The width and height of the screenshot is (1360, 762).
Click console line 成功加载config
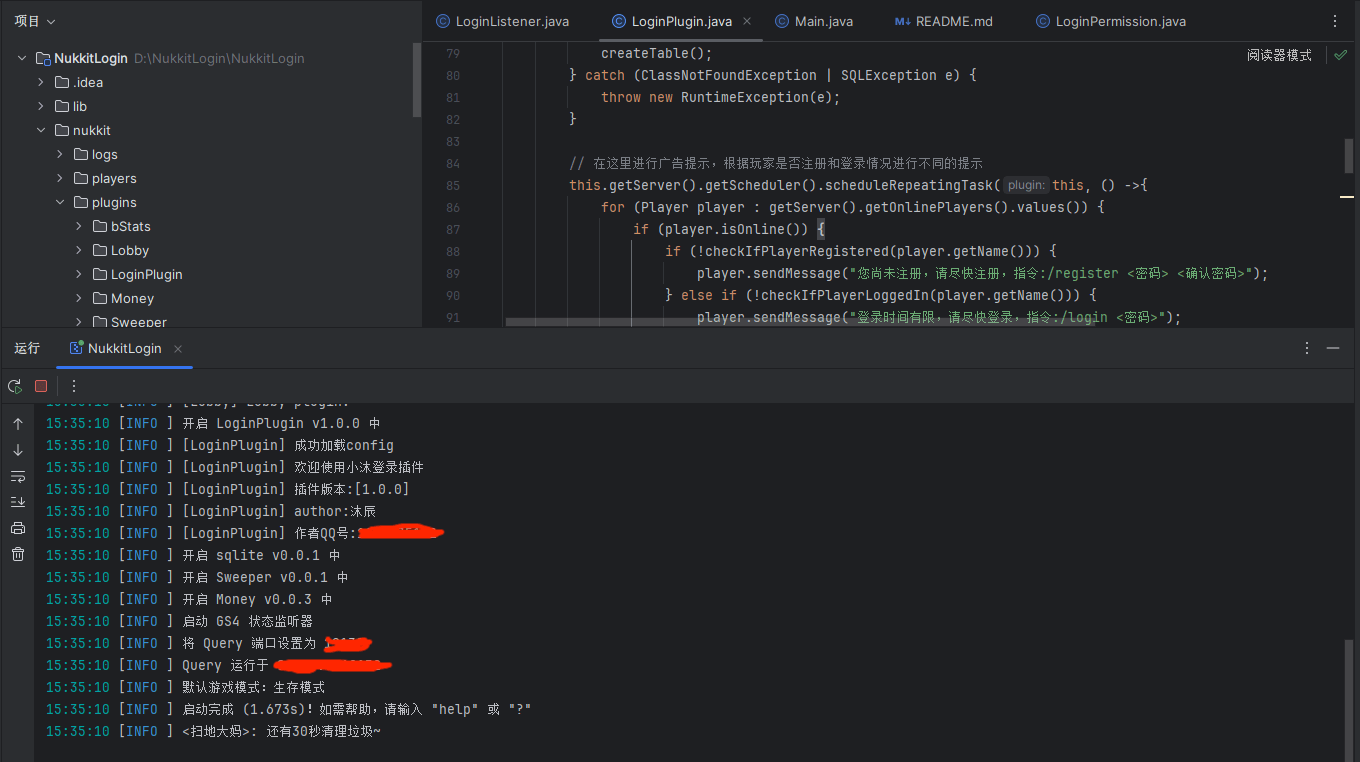[x=220, y=445]
